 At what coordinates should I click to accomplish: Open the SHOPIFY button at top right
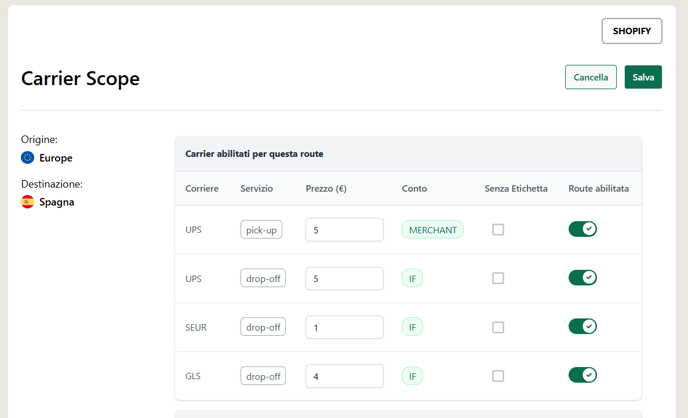point(632,31)
